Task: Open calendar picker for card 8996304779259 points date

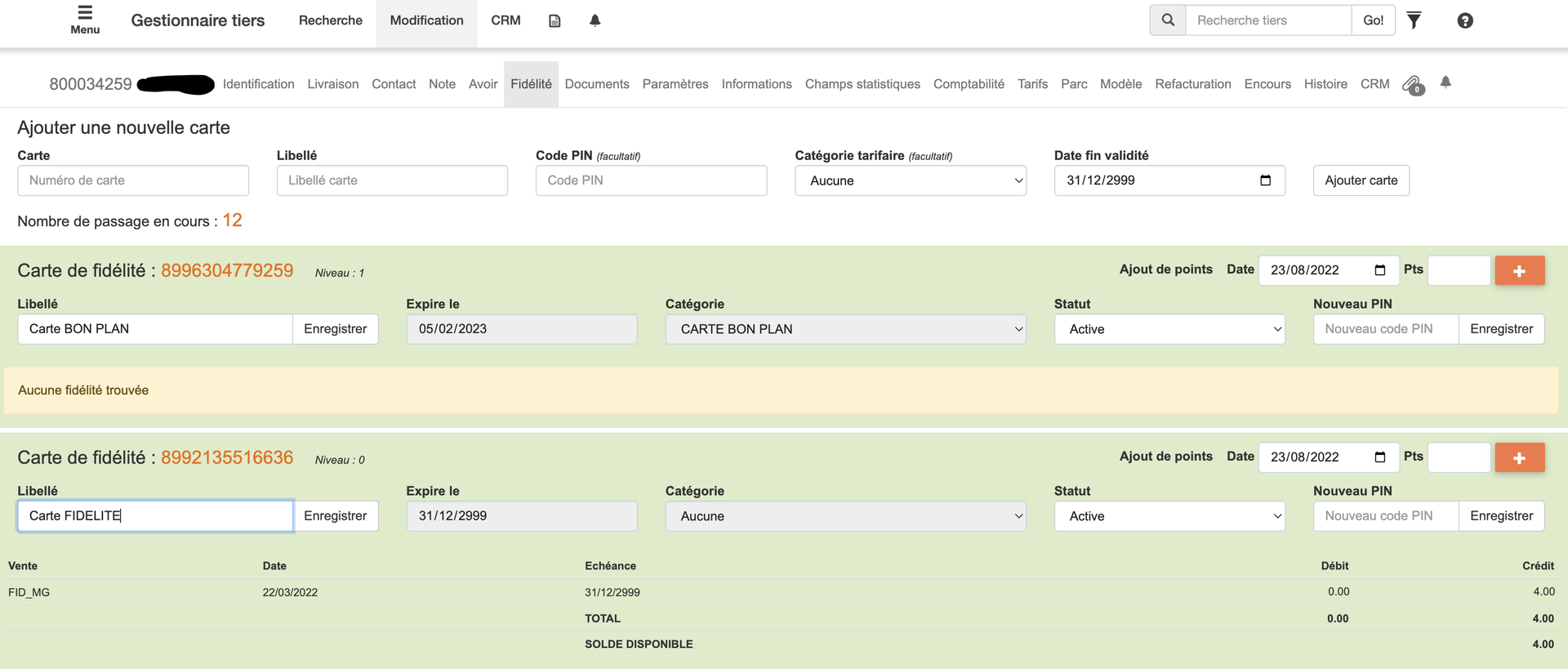Action: pyautogui.click(x=1380, y=270)
